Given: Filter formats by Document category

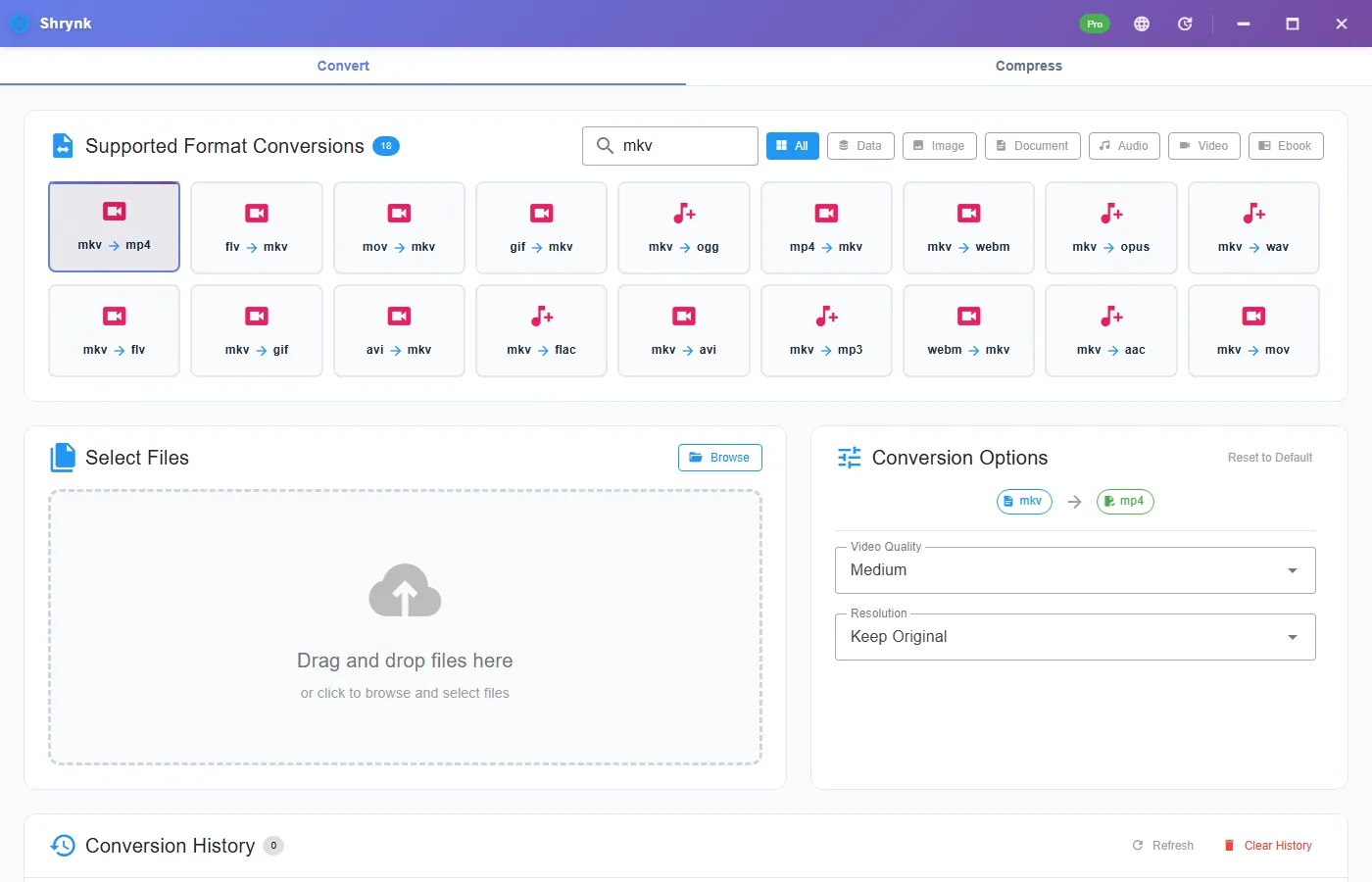Looking at the screenshot, I should point(1033,146).
